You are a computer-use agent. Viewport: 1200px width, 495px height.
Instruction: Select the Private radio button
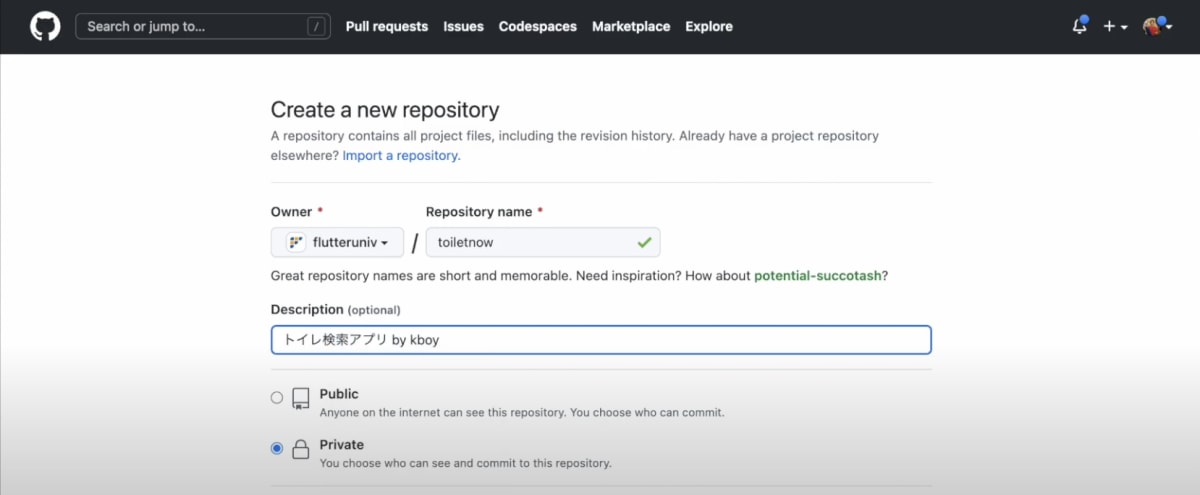(277, 449)
